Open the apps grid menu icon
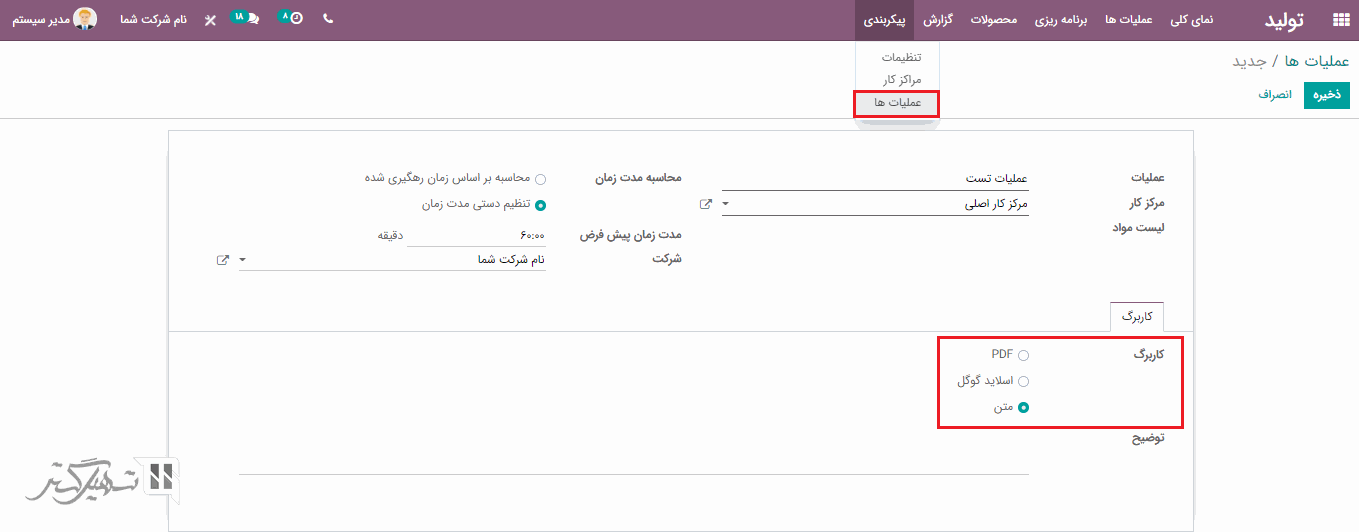Screen dimensions: 1359x532 point(1340,20)
